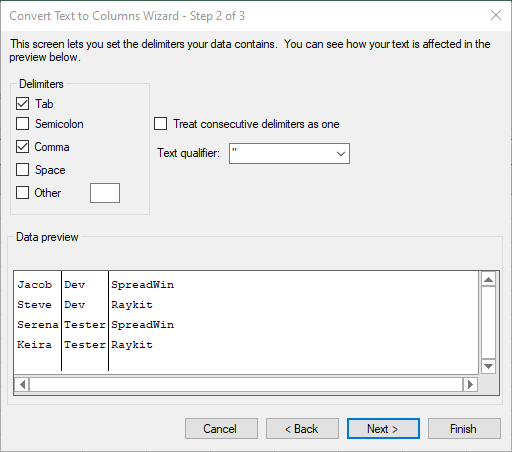Enable the Semicolon delimiter checkbox

pyautogui.click(x=22, y=124)
